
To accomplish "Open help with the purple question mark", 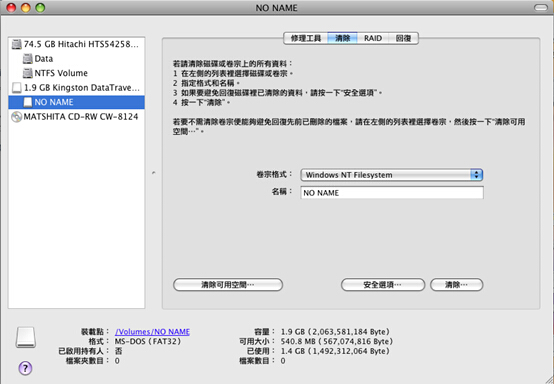I will (x=25, y=368).
